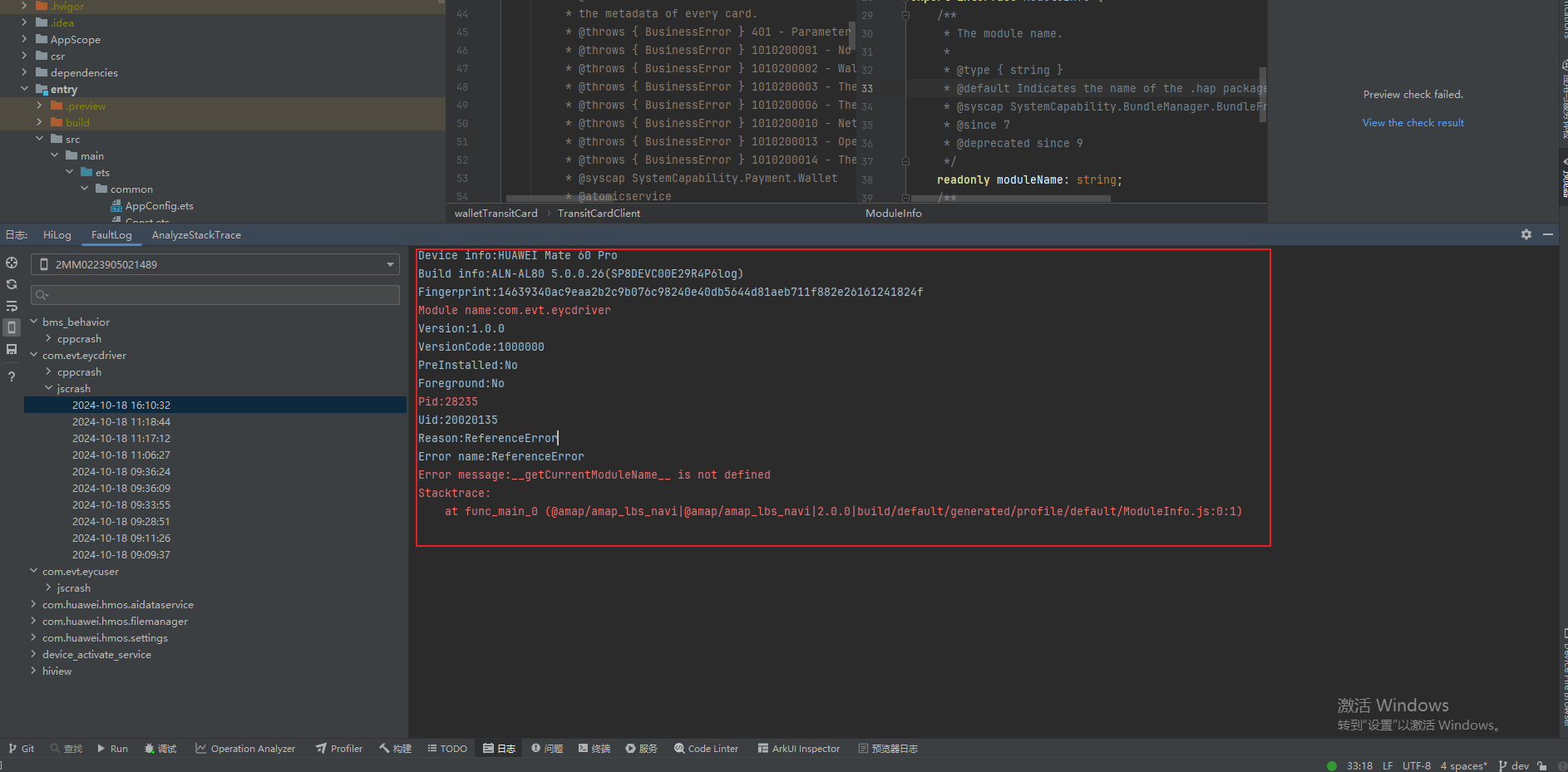Screen dimensions: 1568x772
Task: Open device dropdown 2MM0223905021489
Action: (x=215, y=264)
